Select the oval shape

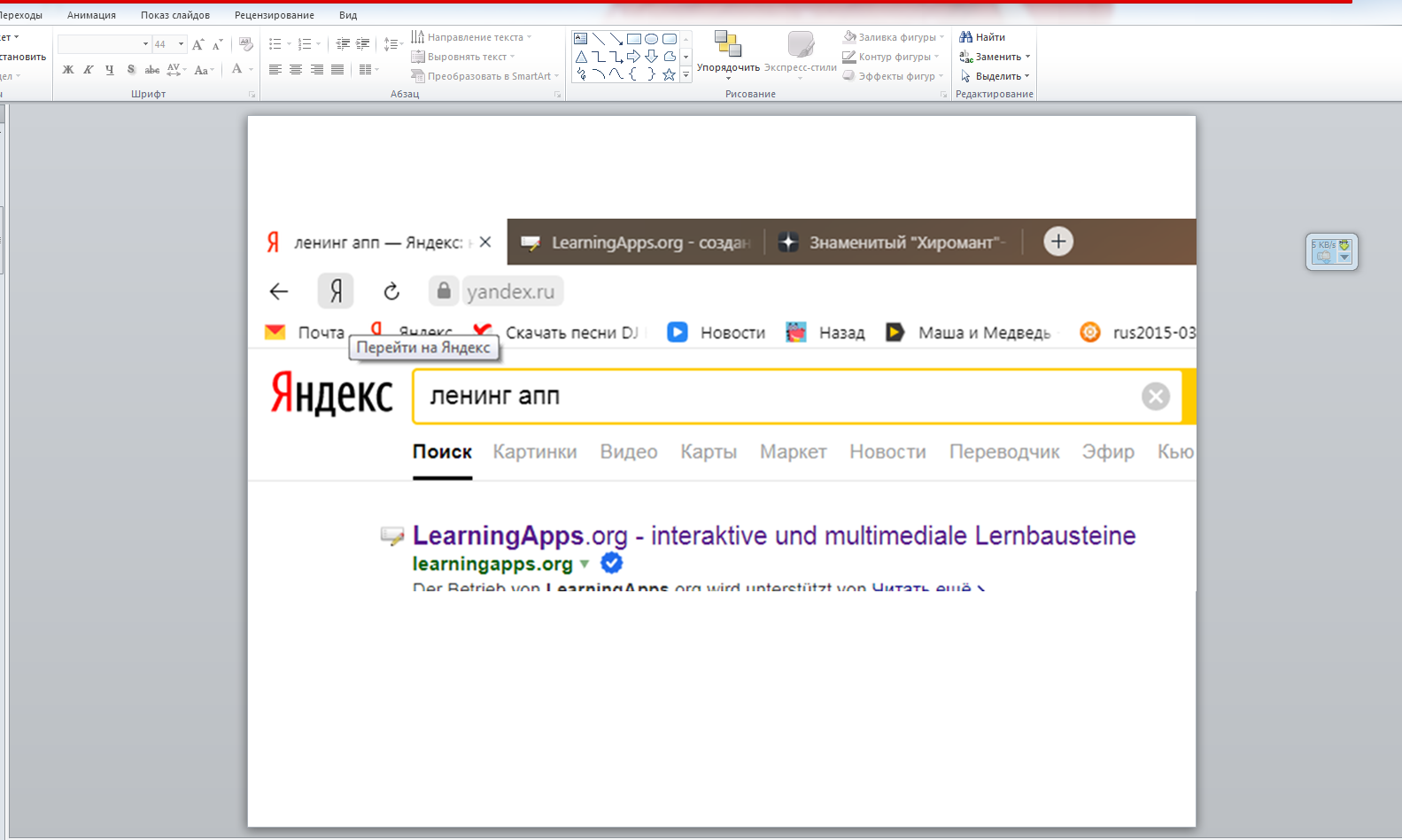coord(651,39)
